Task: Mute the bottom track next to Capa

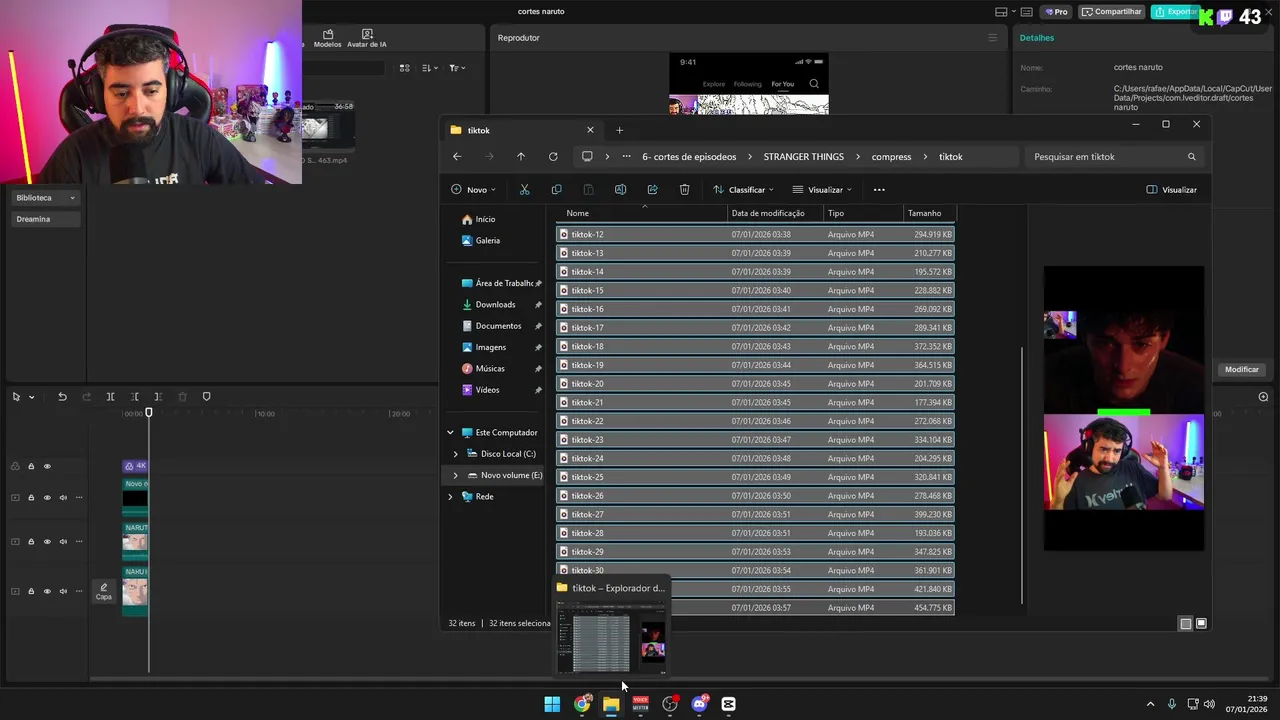Action: (63, 591)
